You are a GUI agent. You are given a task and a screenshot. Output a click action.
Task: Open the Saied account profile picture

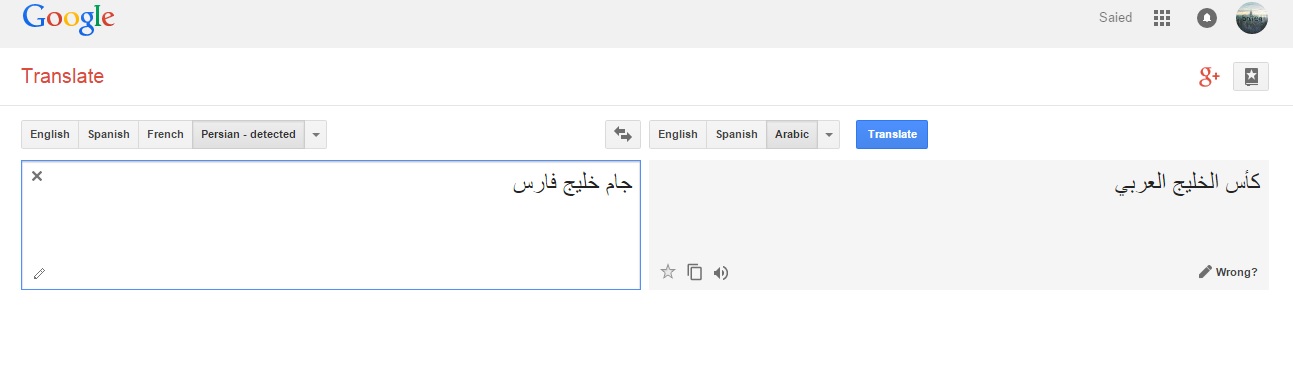(x=1252, y=18)
